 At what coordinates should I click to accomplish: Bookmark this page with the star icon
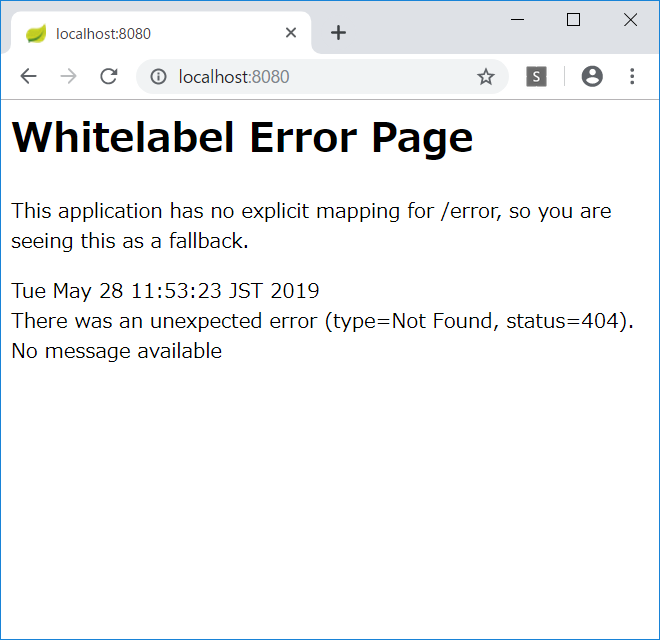[486, 77]
